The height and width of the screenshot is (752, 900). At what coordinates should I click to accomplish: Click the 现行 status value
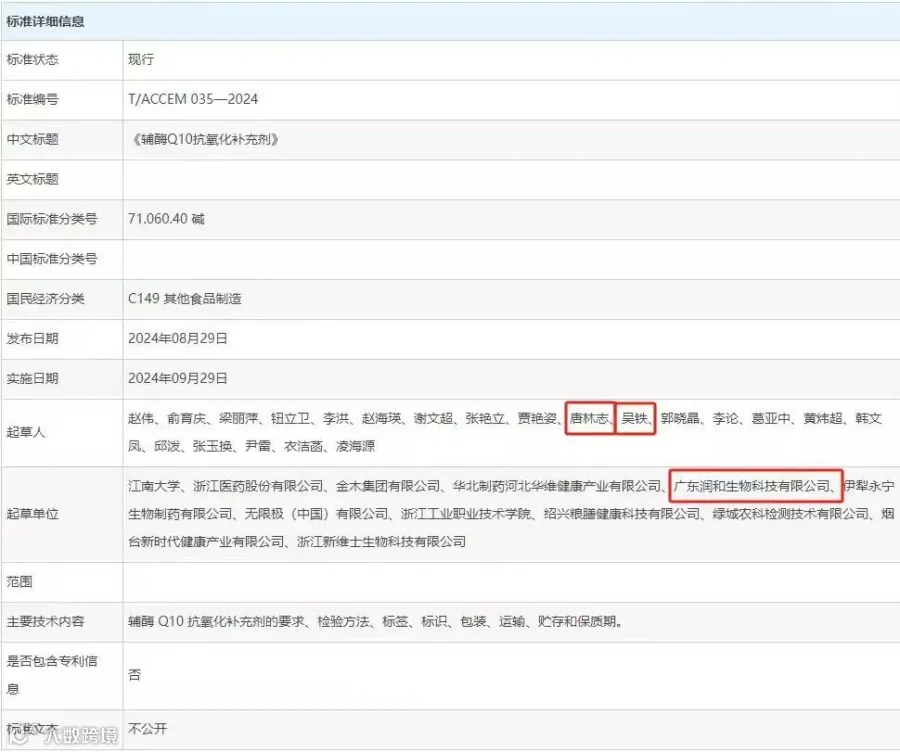click(141, 60)
